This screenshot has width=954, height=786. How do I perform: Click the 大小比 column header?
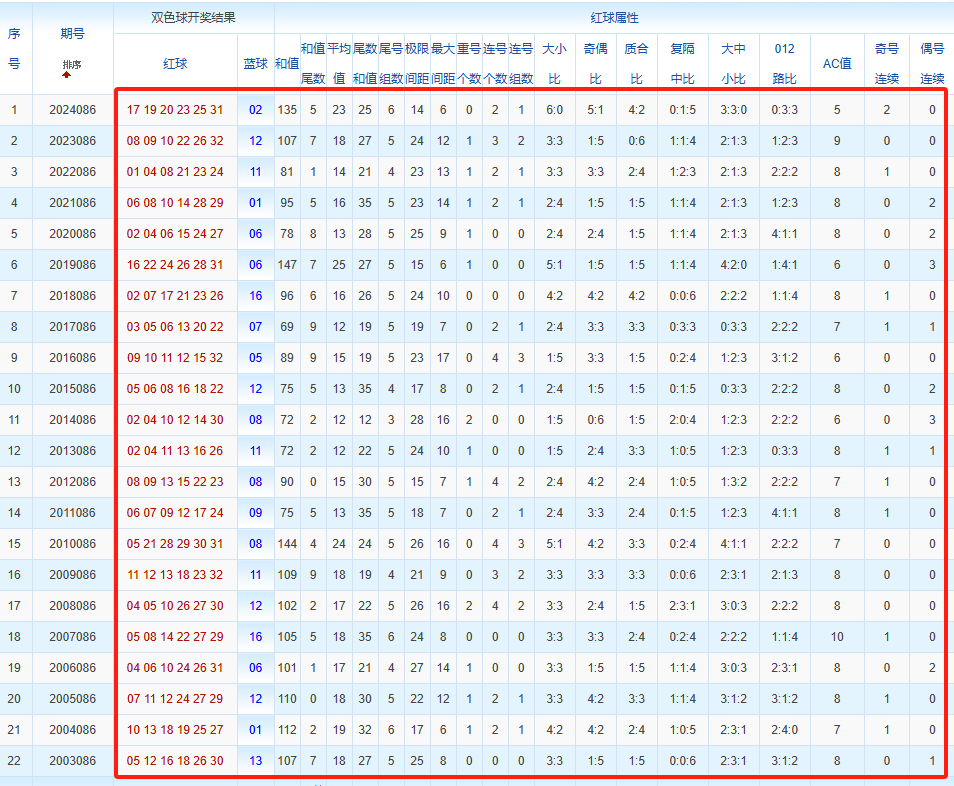tap(554, 64)
